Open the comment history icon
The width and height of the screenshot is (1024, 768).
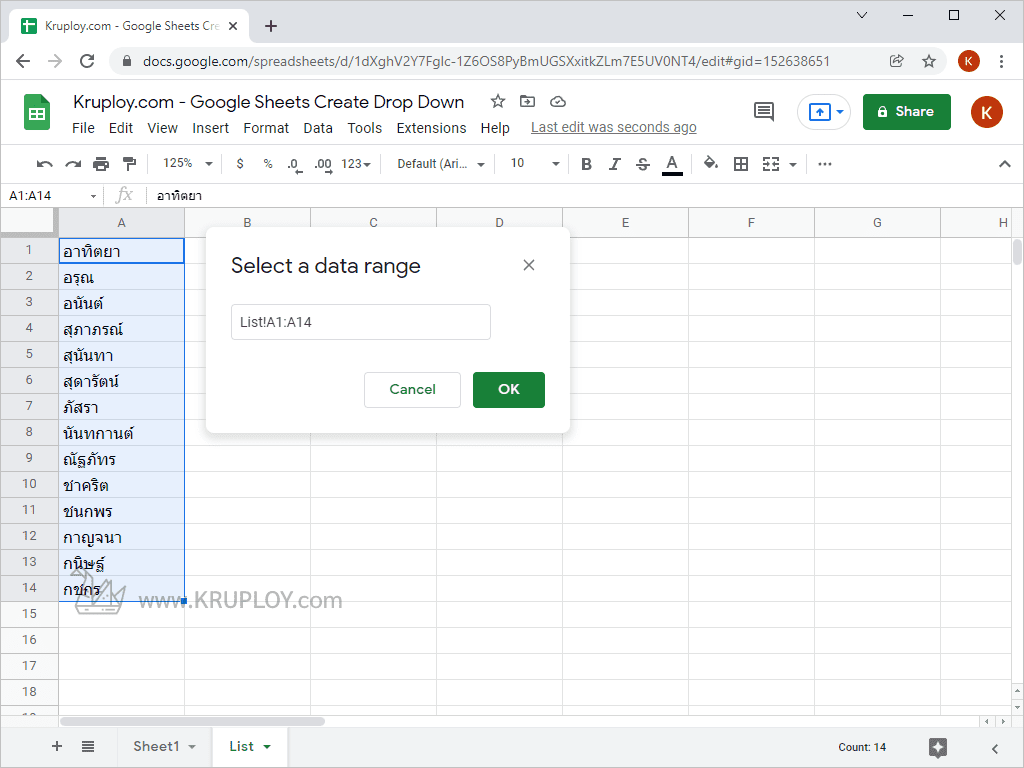(x=763, y=112)
